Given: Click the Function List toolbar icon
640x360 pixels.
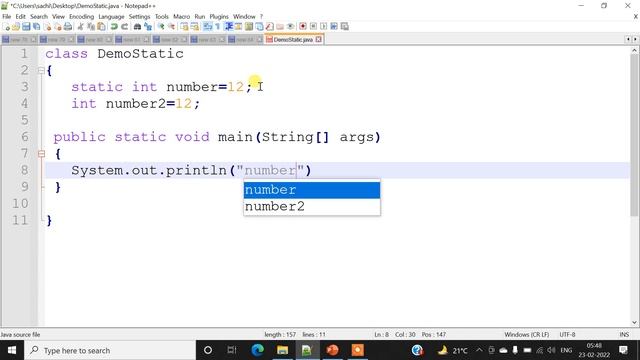Looking at the screenshot, I should 270,27.
